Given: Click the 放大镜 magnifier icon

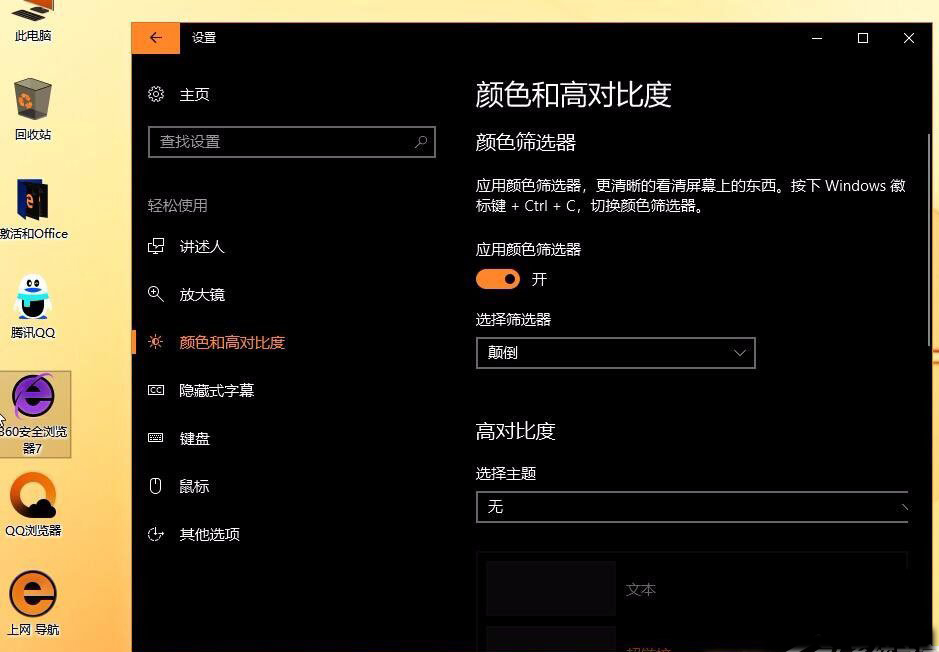Looking at the screenshot, I should (x=157, y=294).
